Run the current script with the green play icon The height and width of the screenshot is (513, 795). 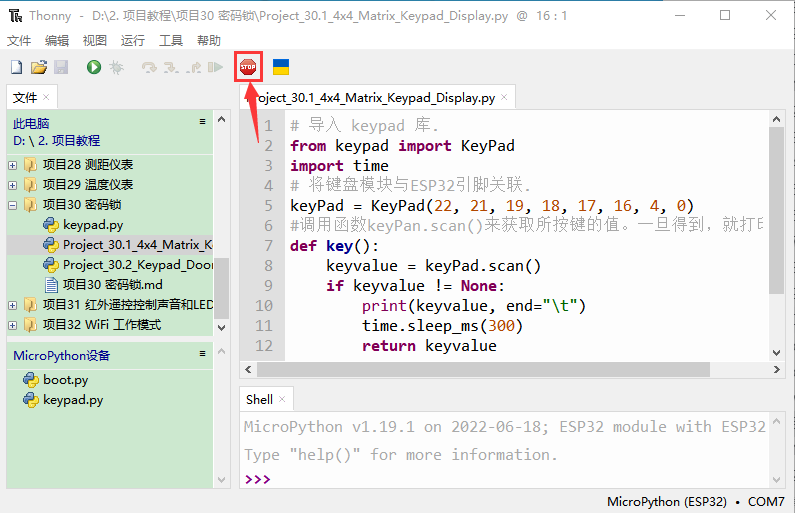point(93,67)
